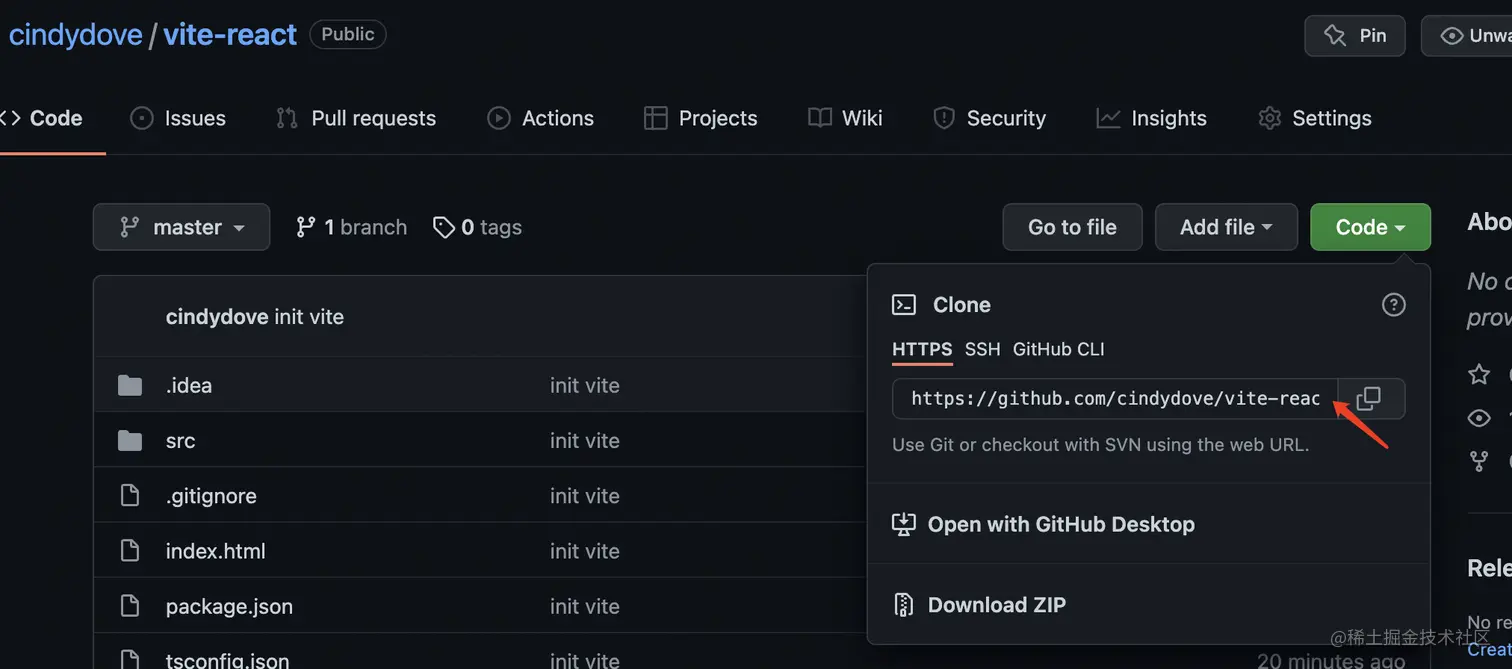Screen dimensions: 1512x669
Task: Open the package.json file name
Action: (x=229, y=606)
